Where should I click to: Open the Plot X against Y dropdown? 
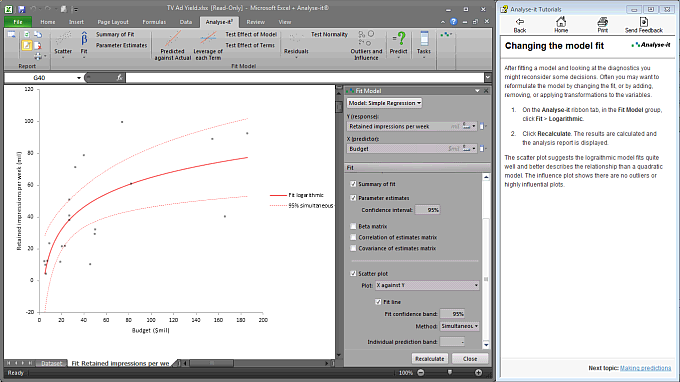[x=427, y=285]
